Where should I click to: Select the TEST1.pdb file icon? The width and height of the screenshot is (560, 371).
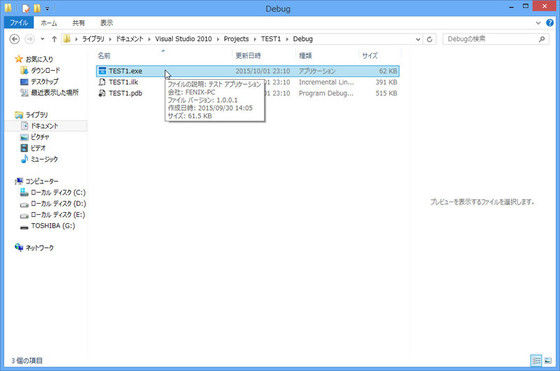click(102, 93)
